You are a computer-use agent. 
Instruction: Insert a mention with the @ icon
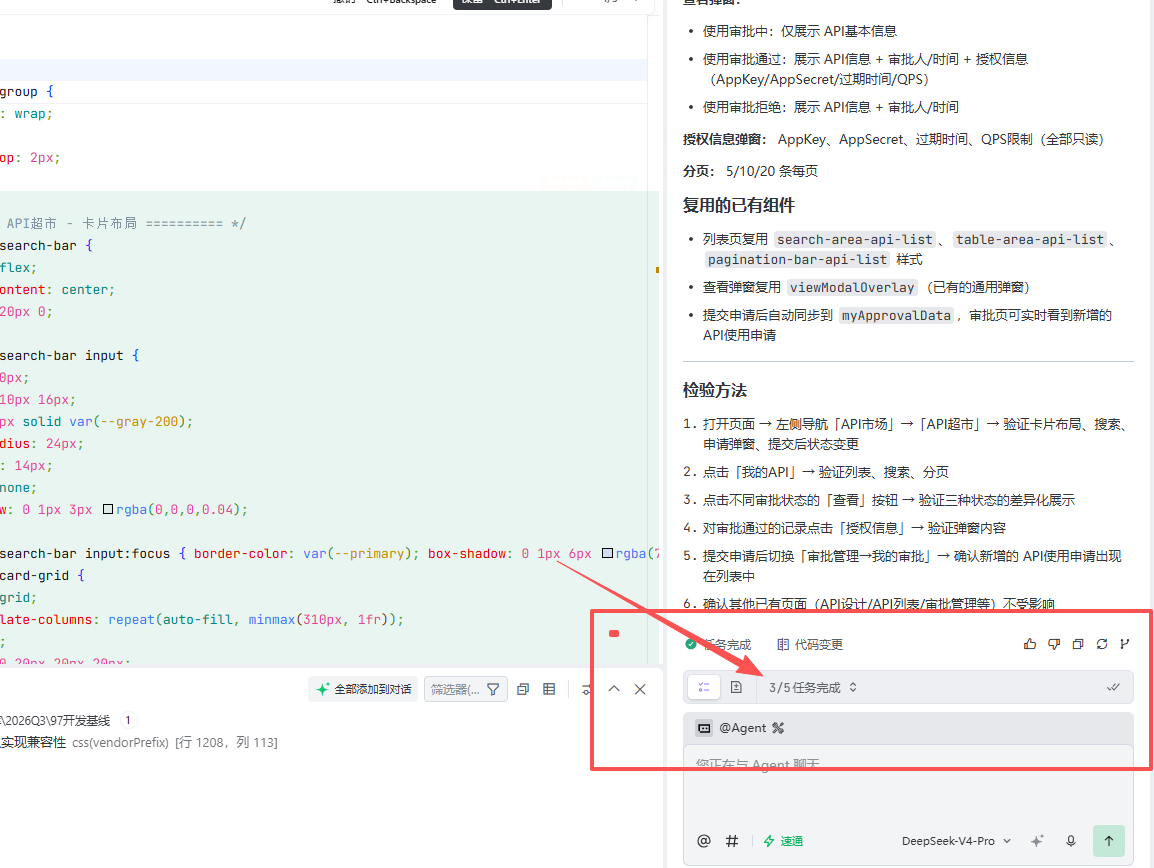(x=704, y=841)
